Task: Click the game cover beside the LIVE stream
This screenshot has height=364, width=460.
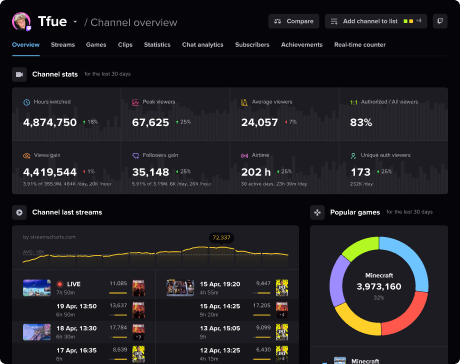Action: click(138, 288)
